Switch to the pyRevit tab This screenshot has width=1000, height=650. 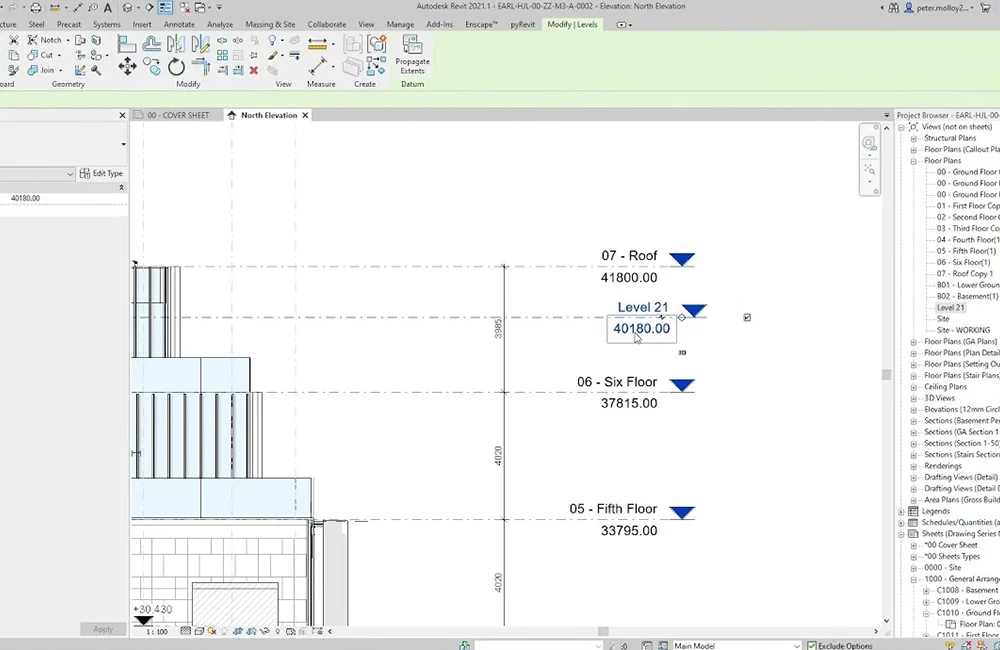coord(522,24)
